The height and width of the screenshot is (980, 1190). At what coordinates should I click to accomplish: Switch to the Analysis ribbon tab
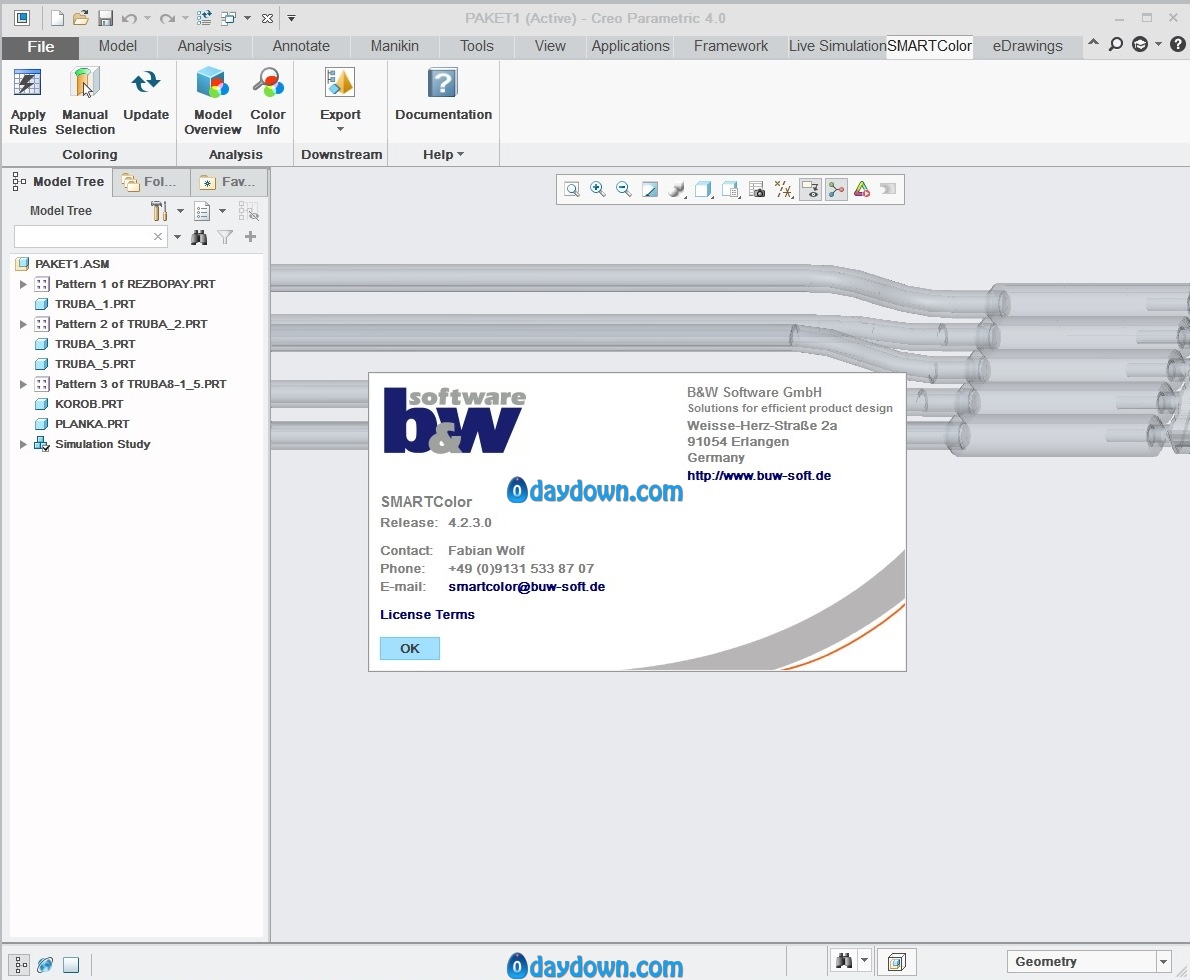204,46
